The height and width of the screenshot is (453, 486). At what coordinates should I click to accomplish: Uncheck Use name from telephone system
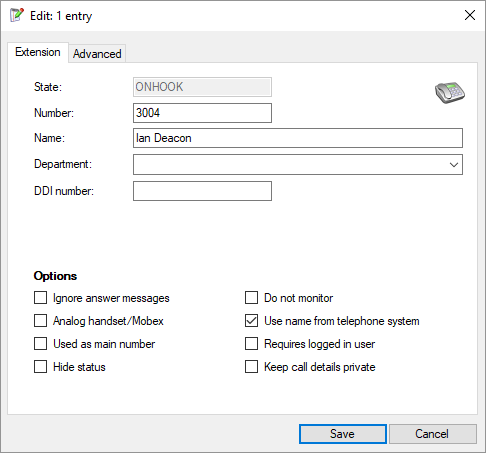click(x=251, y=321)
